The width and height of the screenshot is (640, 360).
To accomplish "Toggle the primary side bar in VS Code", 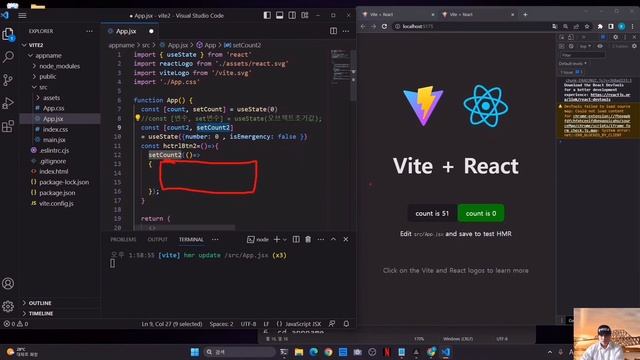I will (267, 16).
